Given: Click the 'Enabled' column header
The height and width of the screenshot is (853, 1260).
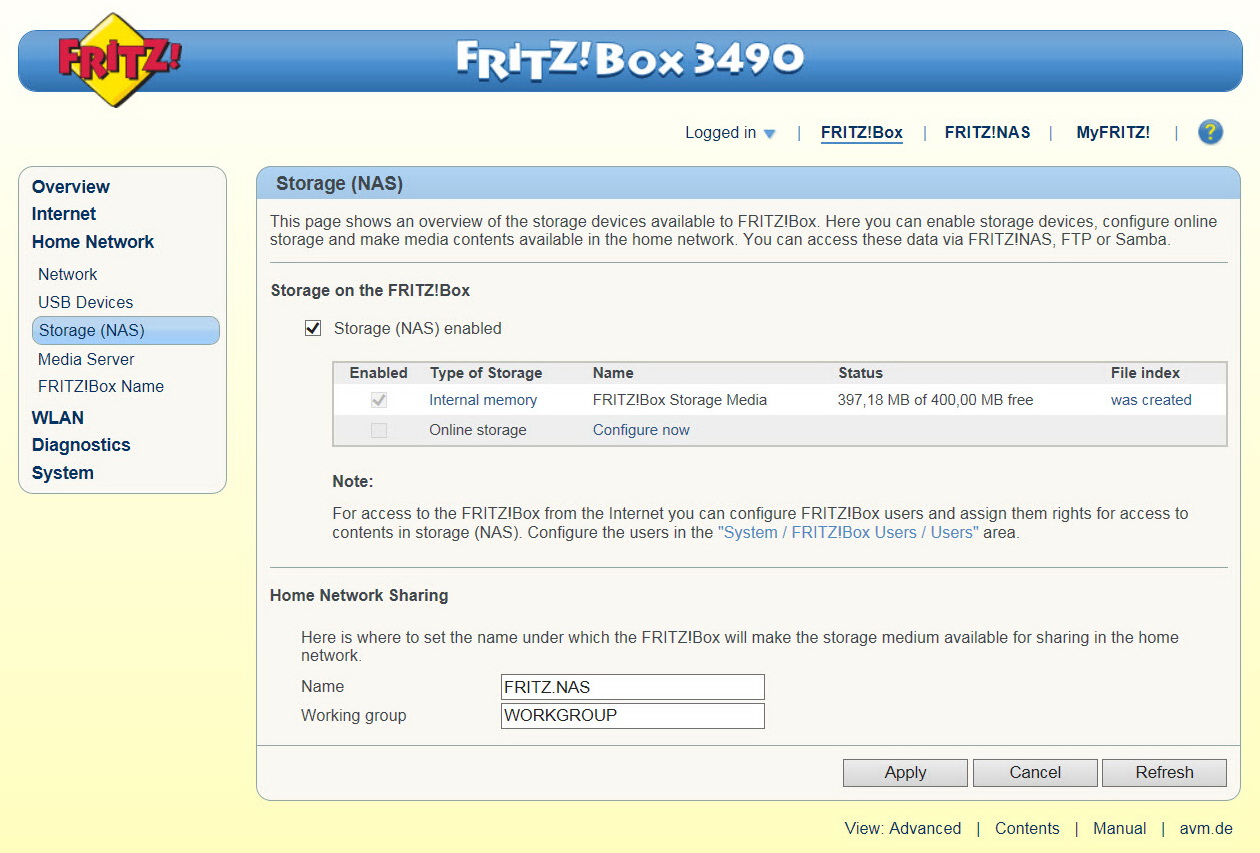Looking at the screenshot, I should [x=378, y=373].
